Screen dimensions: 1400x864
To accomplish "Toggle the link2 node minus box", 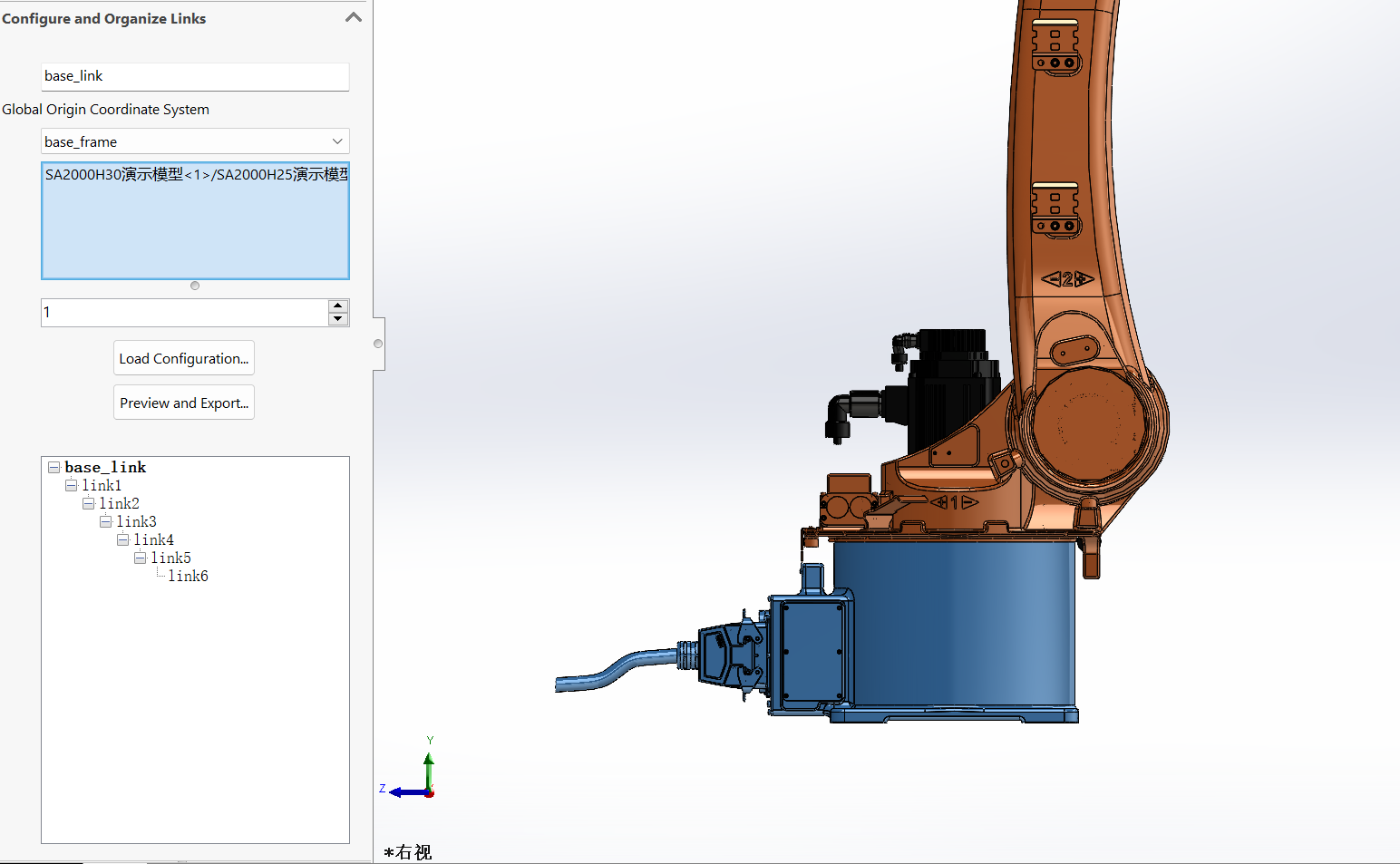I will (89, 503).
